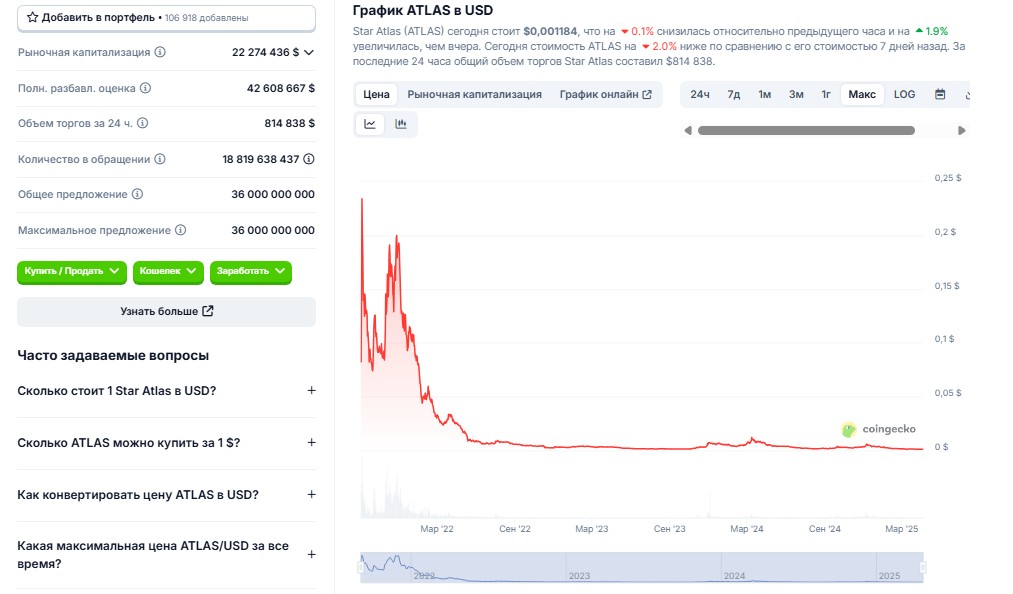Click the market cap value 22 274 436 $
Viewport: 1013px width, 594px height.
[266, 52]
